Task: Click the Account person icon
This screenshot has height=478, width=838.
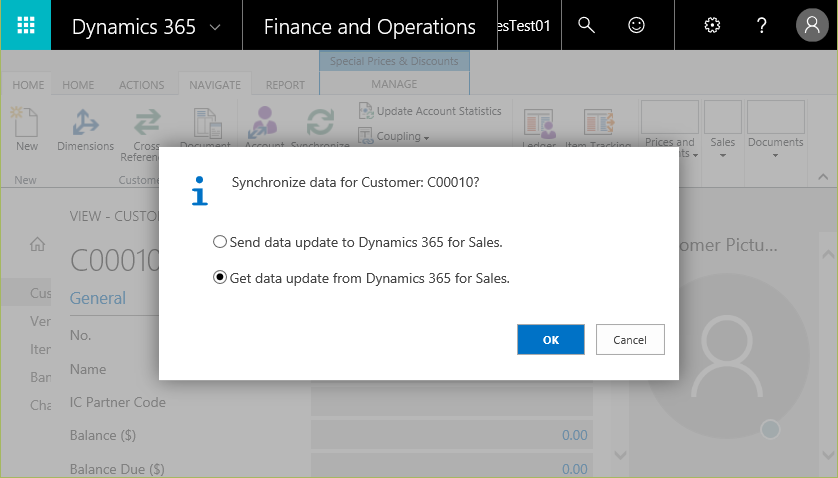Action: click(x=262, y=123)
